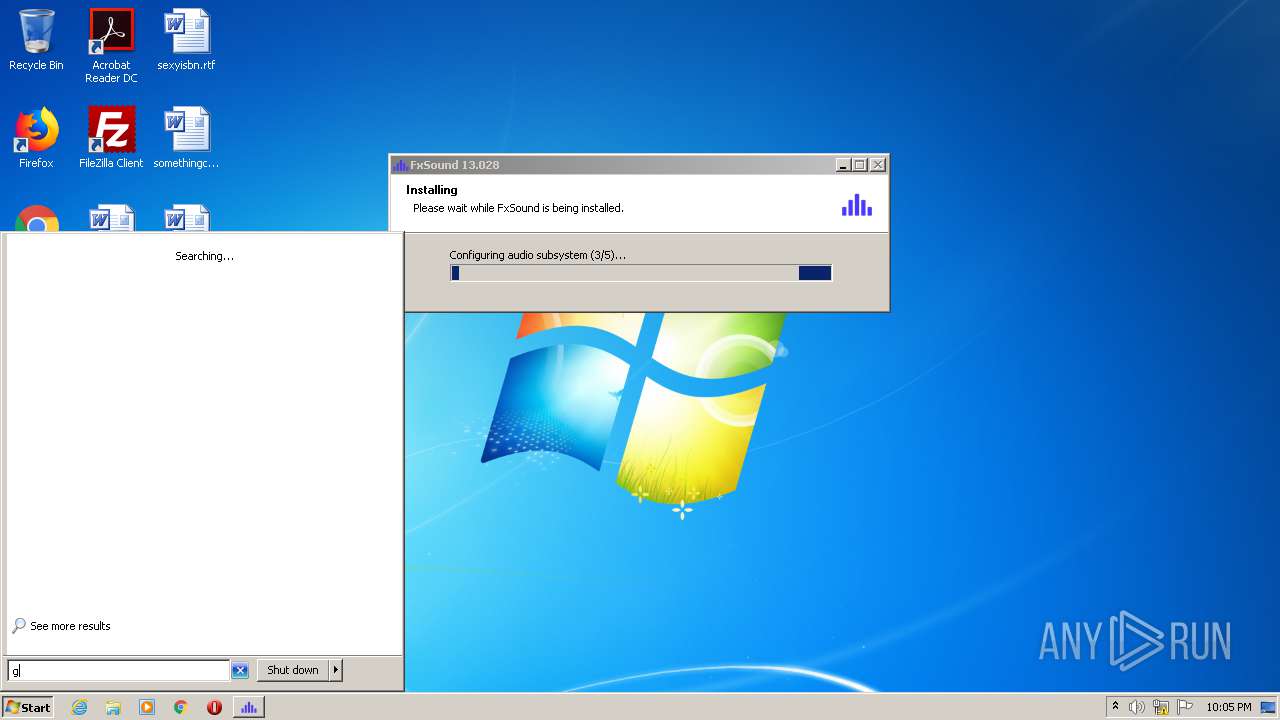Open FileZilla Client desktop shortcut
This screenshot has width=1280, height=720.
111,138
